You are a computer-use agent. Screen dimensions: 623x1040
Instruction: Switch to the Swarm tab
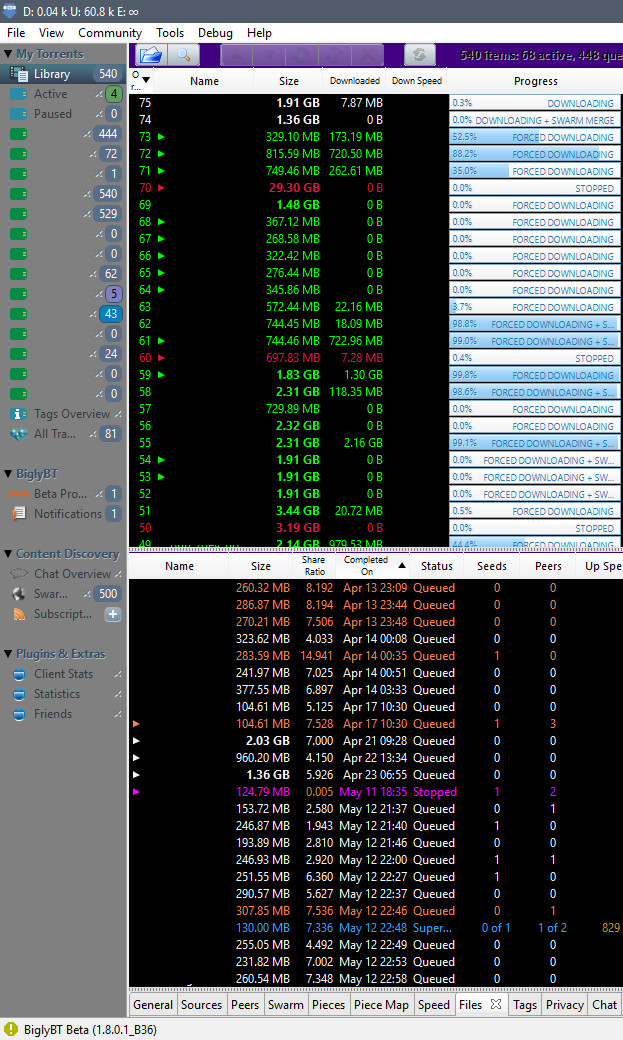click(x=286, y=1005)
